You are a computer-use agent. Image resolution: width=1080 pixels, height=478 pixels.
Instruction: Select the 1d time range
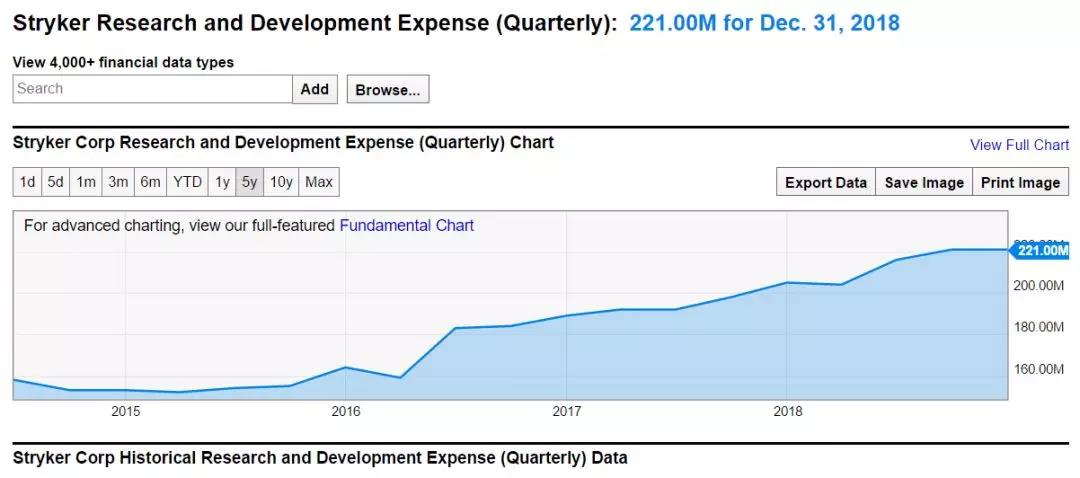pyautogui.click(x=27, y=182)
